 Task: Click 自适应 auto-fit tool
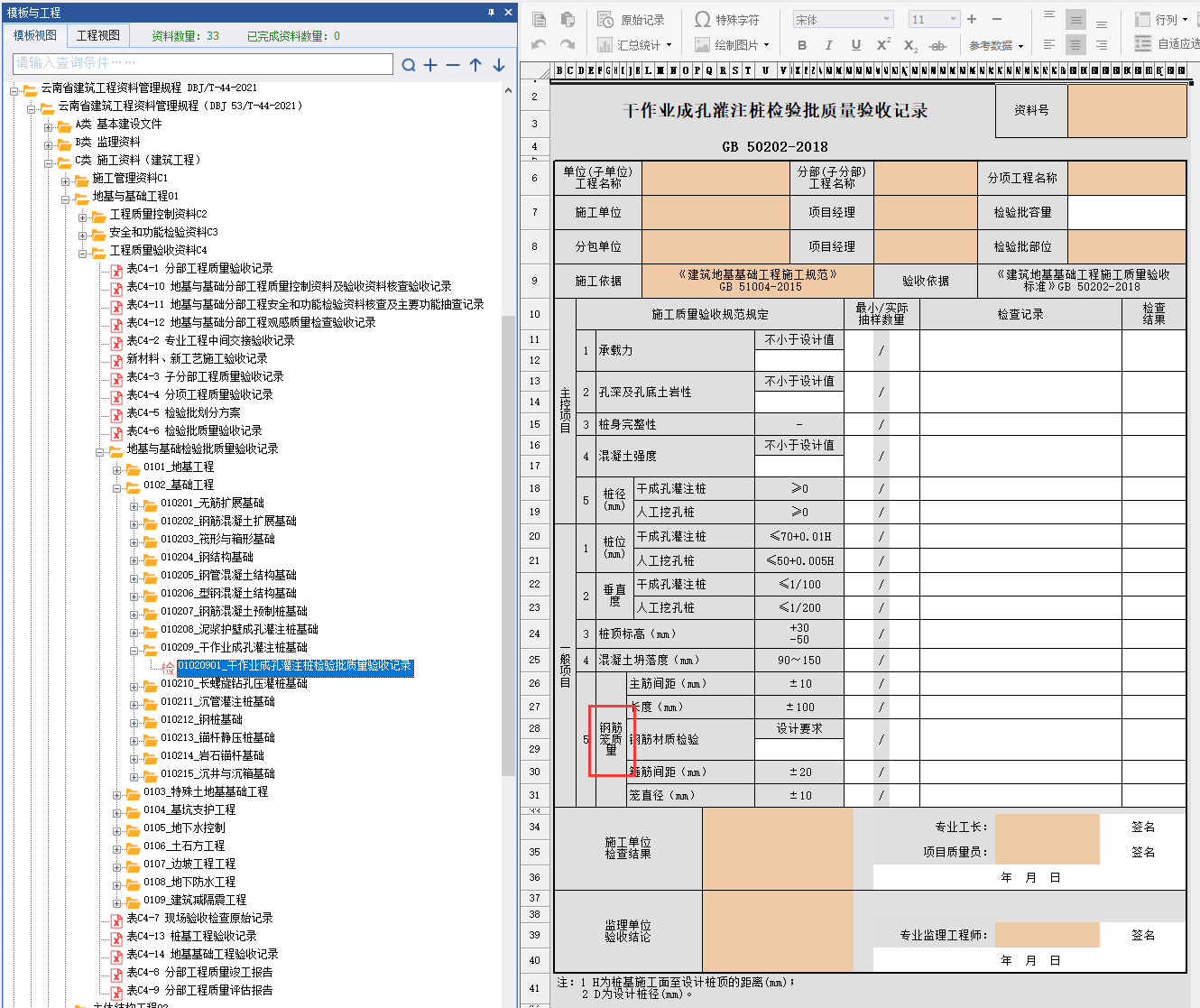click(x=1167, y=43)
